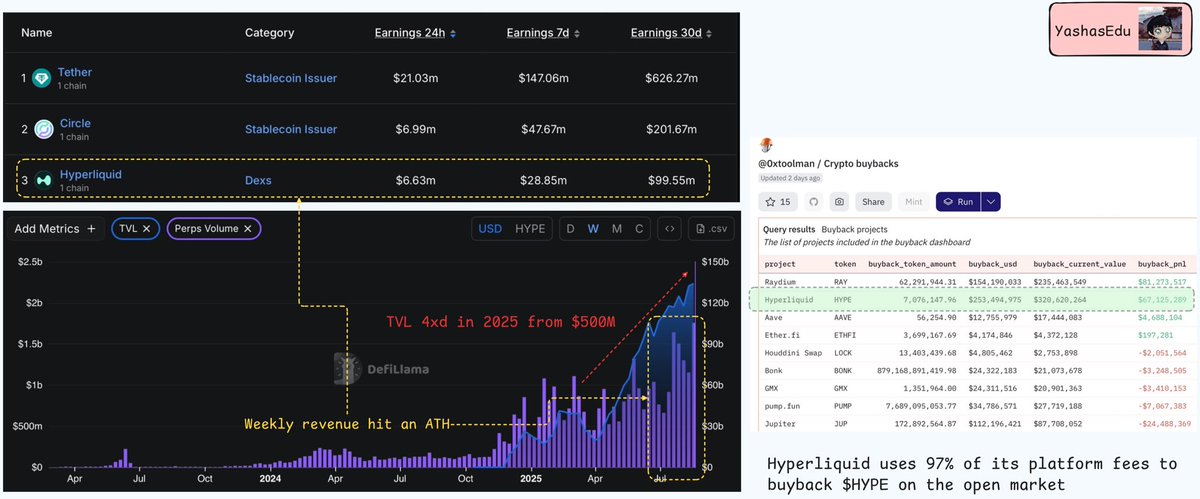Click Add Metrics plus button
The width and height of the screenshot is (1200, 499).
[56, 229]
